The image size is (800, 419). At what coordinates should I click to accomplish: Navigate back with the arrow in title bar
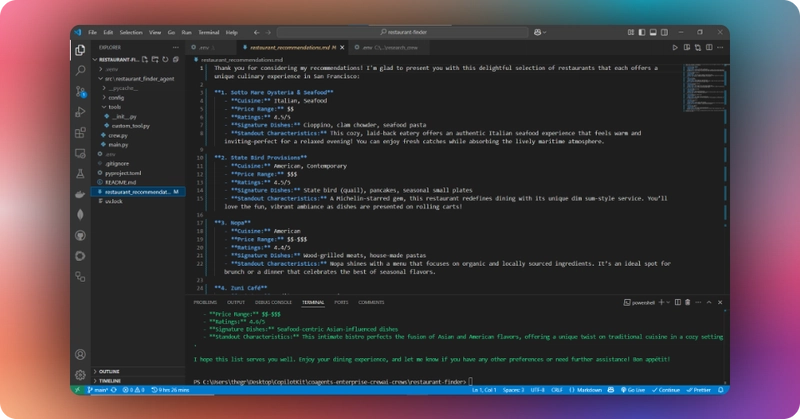point(257,32)
